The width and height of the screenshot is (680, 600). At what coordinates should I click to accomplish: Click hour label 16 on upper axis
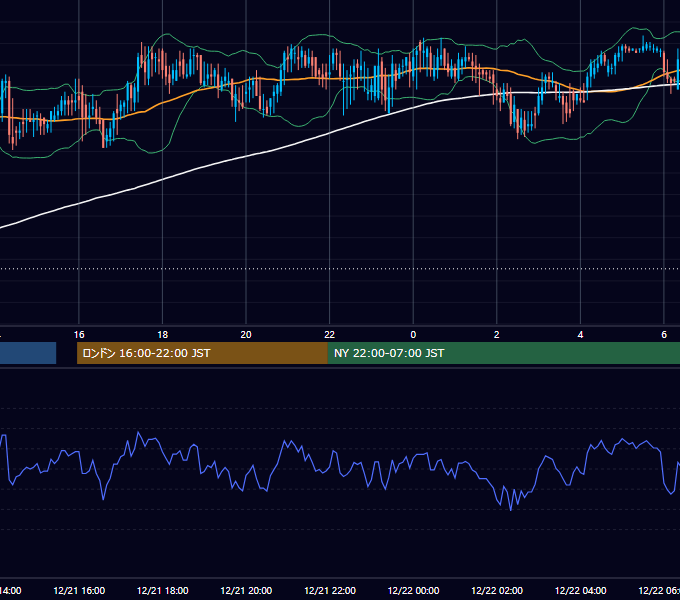(x=79, y=335)
